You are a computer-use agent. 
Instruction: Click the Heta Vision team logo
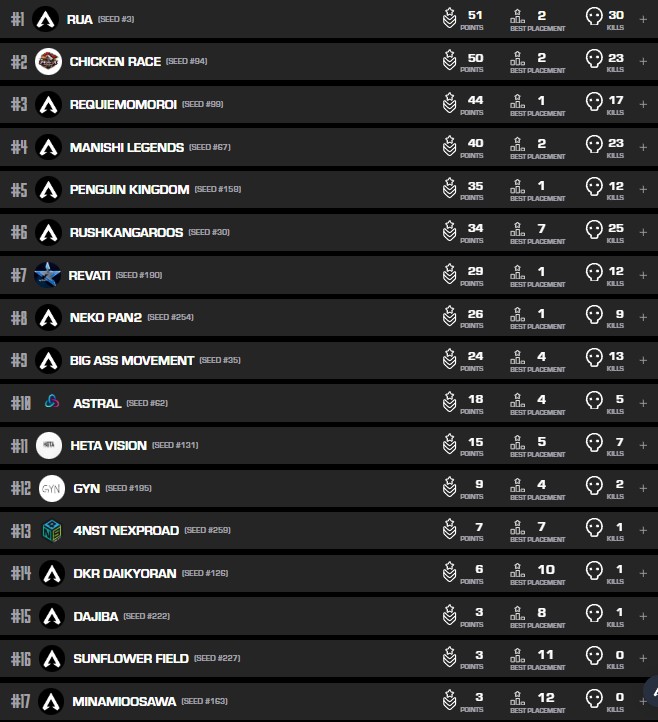(x=50, y=445)
